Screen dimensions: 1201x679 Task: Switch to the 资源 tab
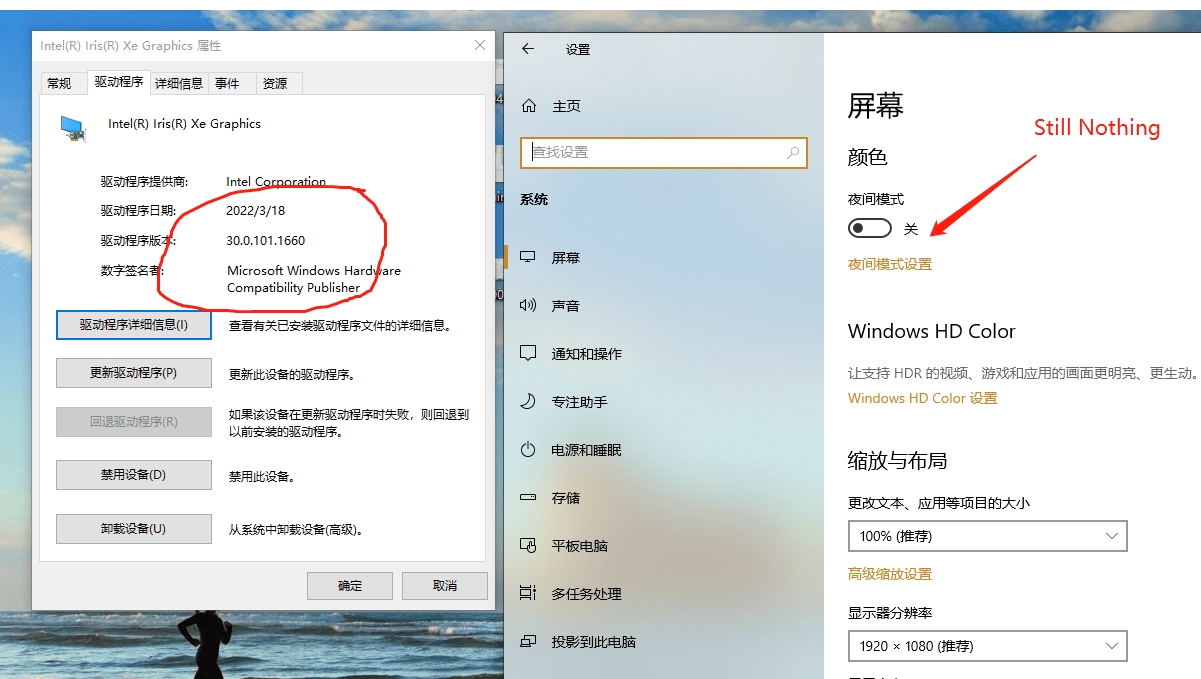pyautogui.click(x=275, y=84)
